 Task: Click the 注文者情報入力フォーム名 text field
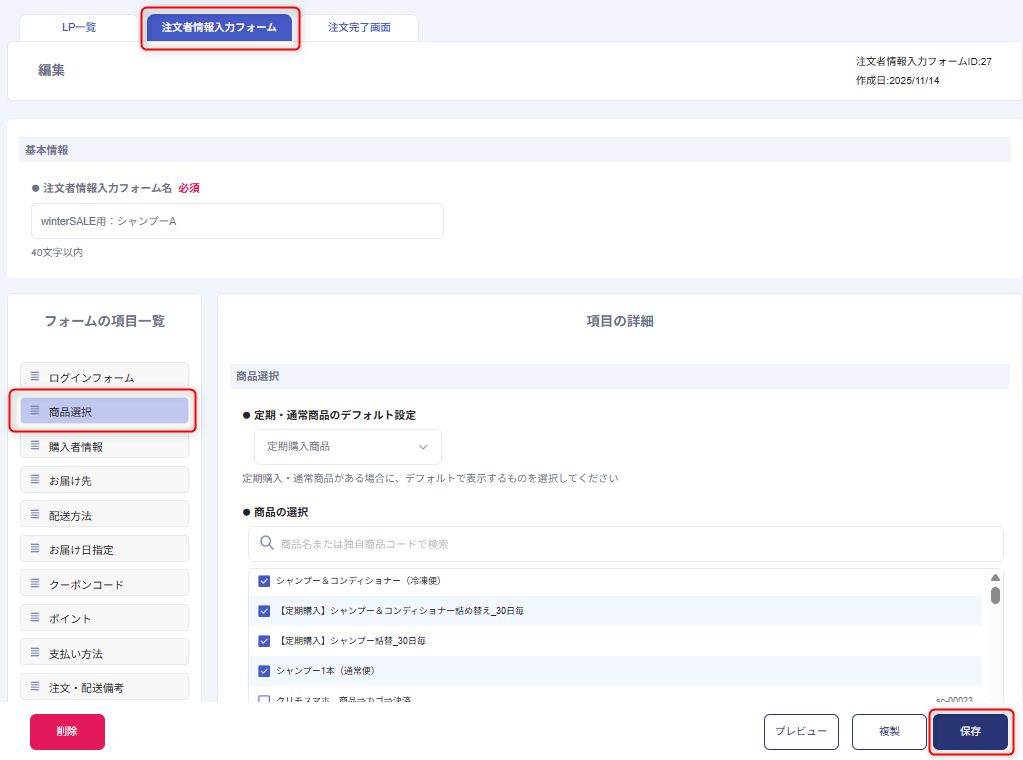point(237,221)
